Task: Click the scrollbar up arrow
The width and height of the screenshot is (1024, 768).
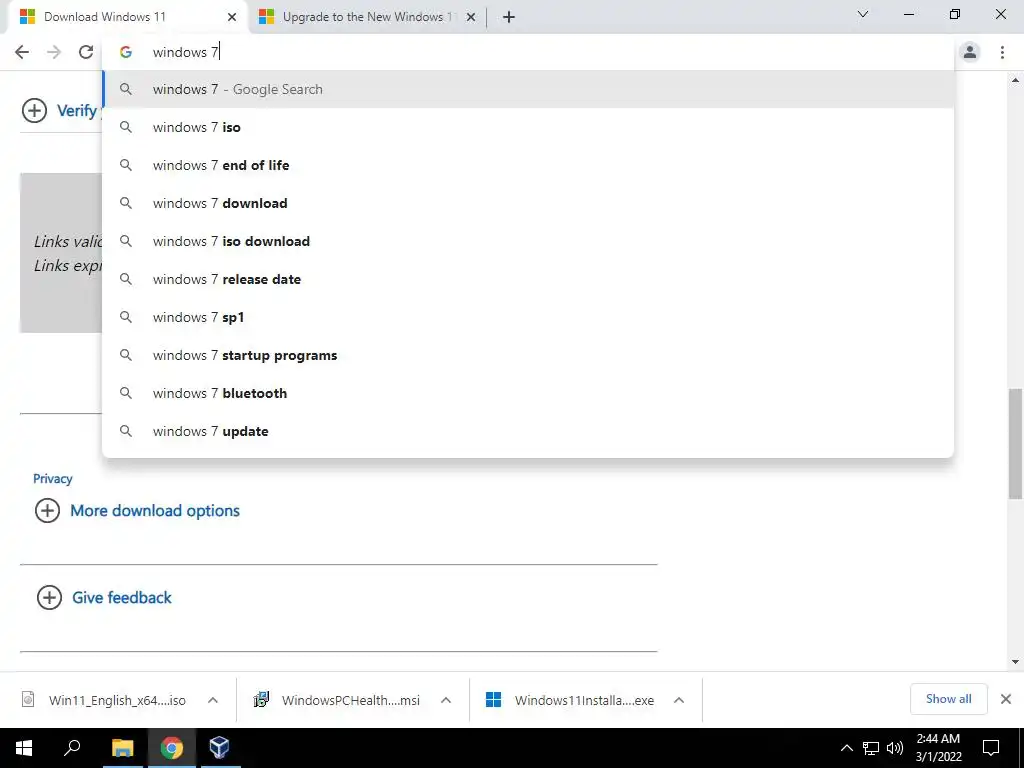Action: [1015, 80]
